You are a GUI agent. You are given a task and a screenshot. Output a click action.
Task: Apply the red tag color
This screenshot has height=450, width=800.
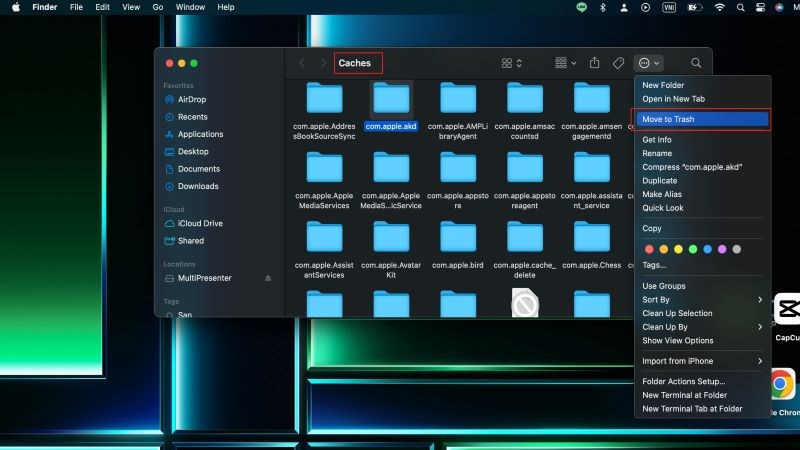point(648,249)
